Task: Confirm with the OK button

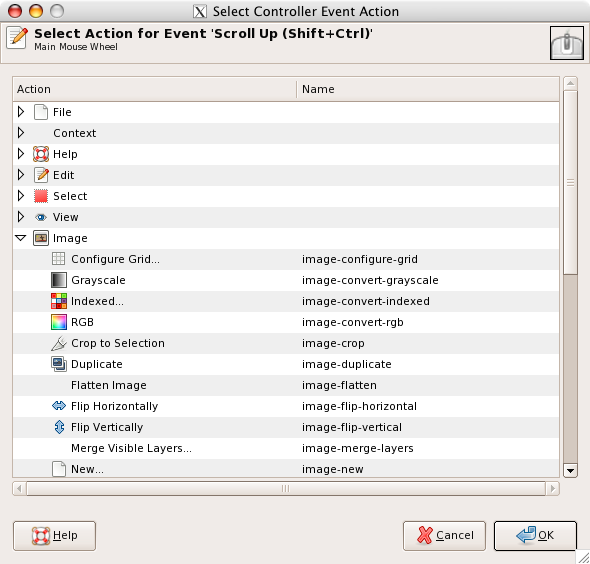Action: 535,535
